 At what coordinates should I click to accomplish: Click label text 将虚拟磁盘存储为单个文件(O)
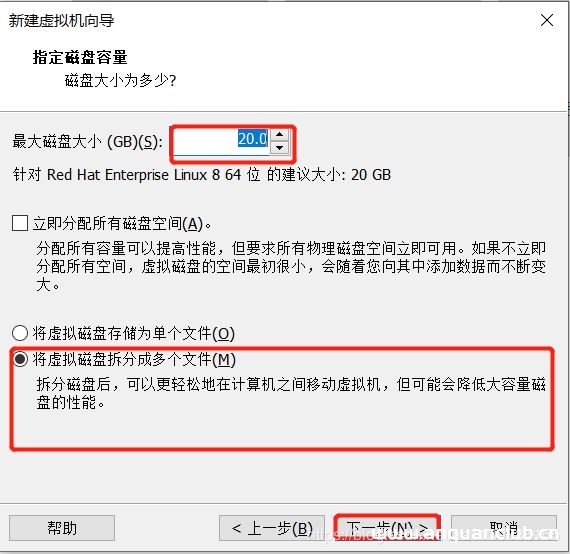point(134,333)
